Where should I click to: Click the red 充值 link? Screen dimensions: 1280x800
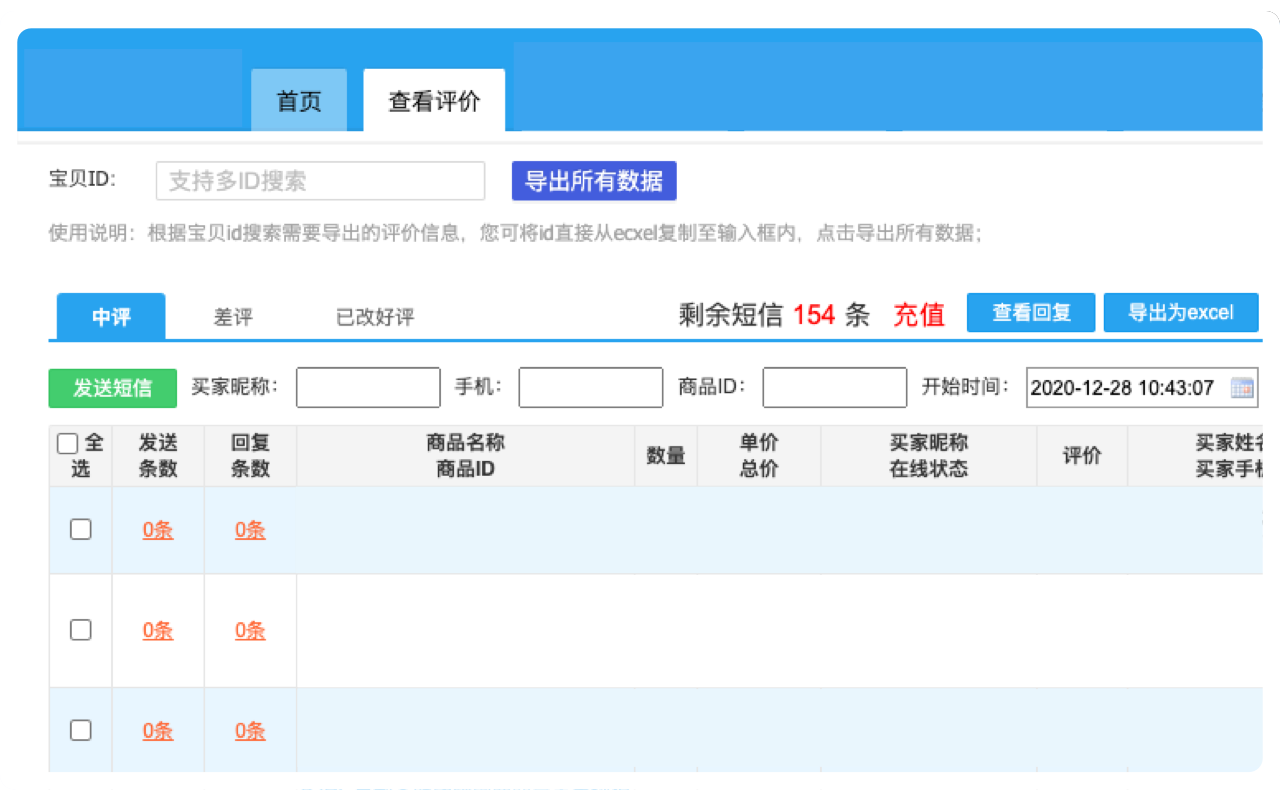tap(919, 315)
